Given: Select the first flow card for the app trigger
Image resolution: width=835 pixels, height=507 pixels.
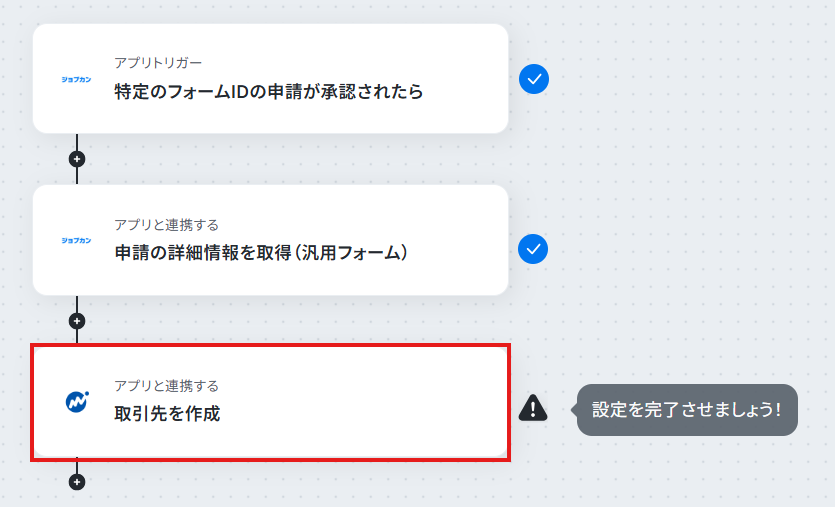Looking at the screenshot, I should [271, 78].
